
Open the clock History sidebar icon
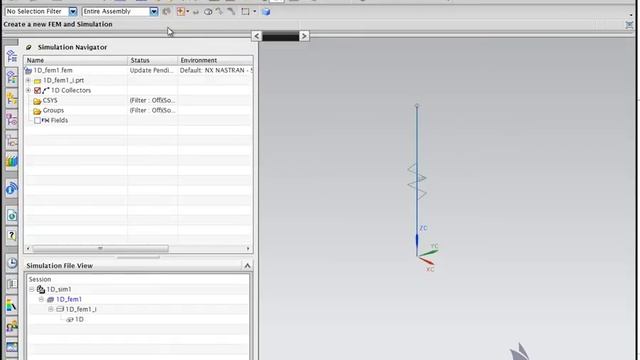click(11, 263)
